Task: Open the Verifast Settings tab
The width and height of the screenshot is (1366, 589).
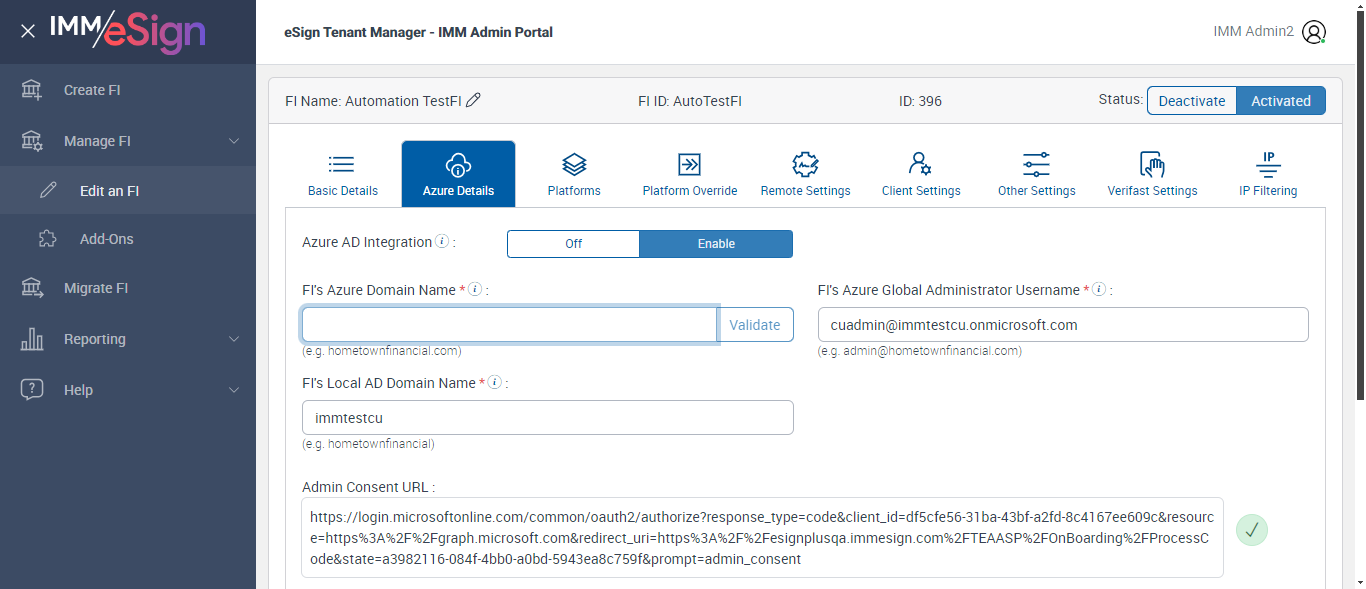Action: (x=1152, y=174)
